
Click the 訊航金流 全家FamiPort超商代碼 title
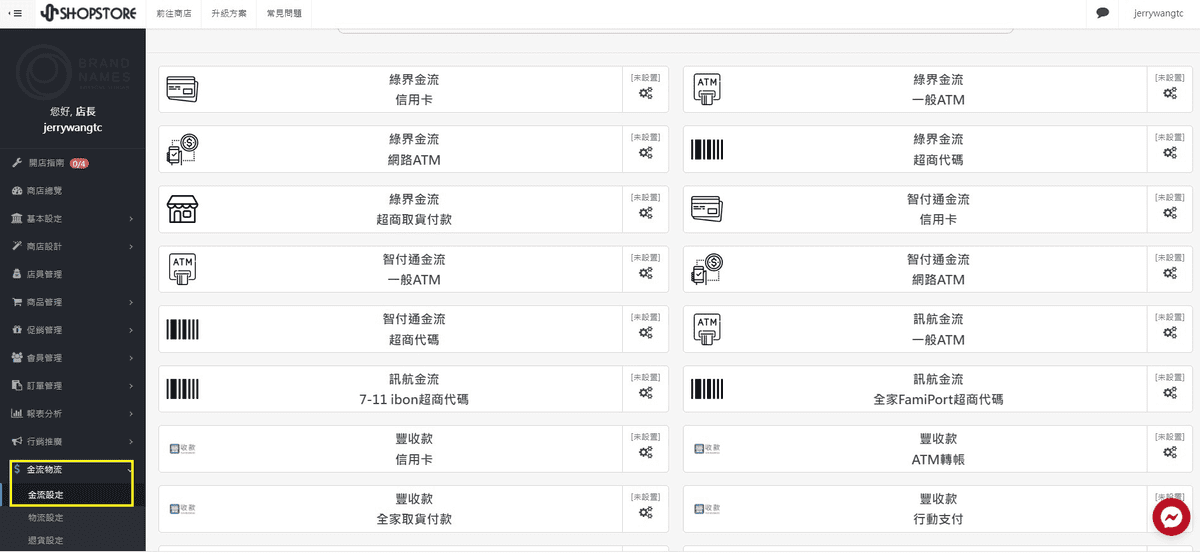[x=938, y=390]
